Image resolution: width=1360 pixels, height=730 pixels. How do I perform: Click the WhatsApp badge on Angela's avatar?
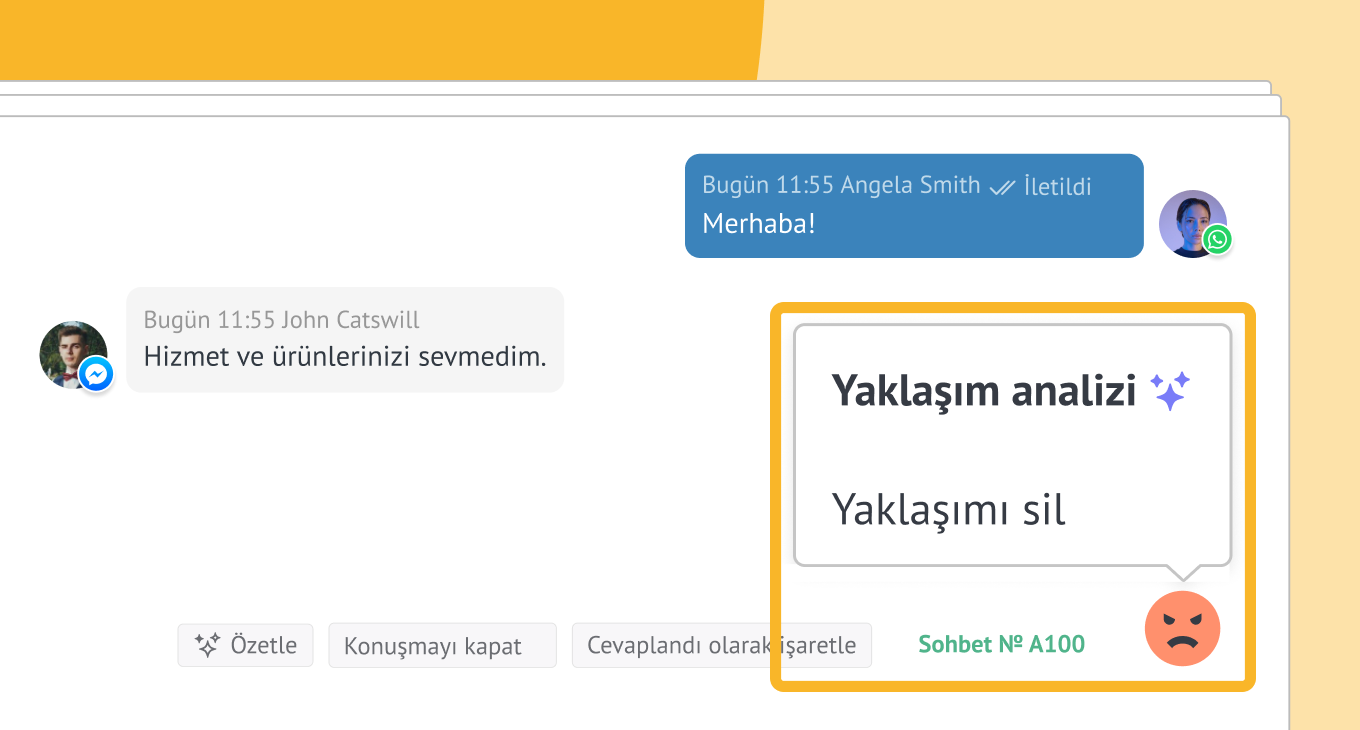tap(1217, 240)
